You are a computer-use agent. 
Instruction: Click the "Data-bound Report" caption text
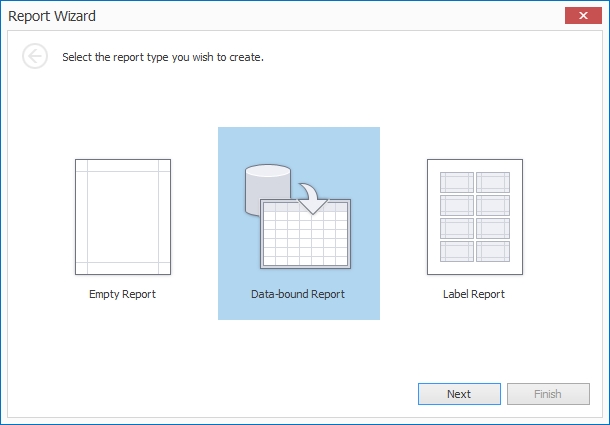(x=298, y=294)
